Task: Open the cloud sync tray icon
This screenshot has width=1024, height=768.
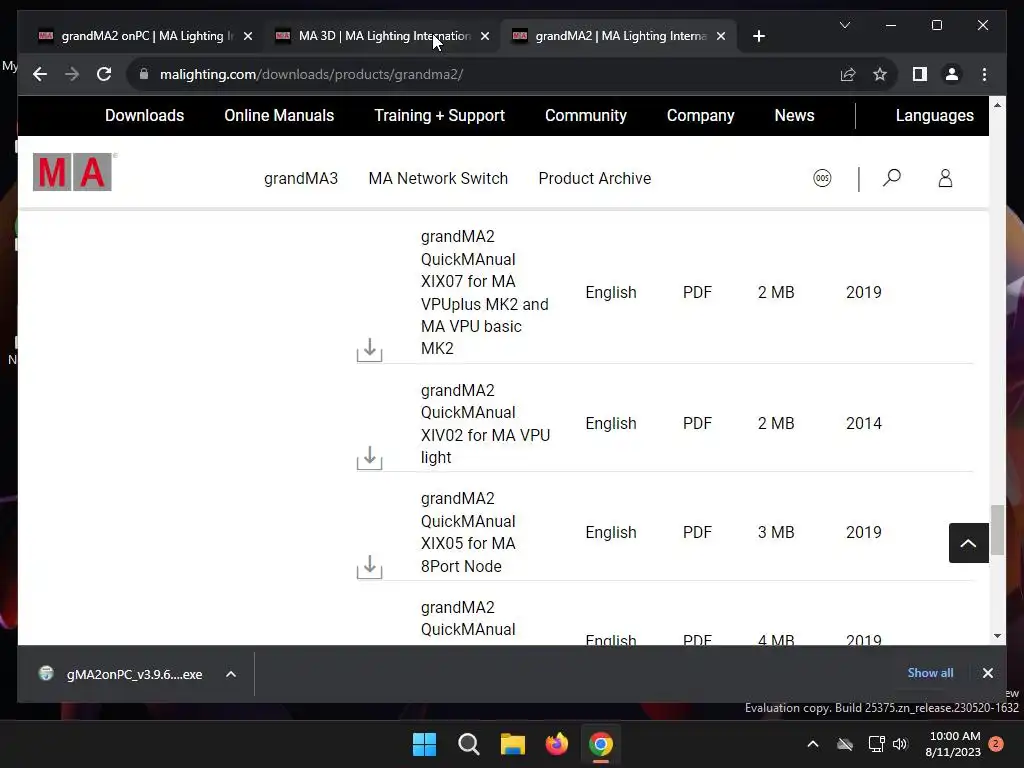Action: [x=845, y=744]
